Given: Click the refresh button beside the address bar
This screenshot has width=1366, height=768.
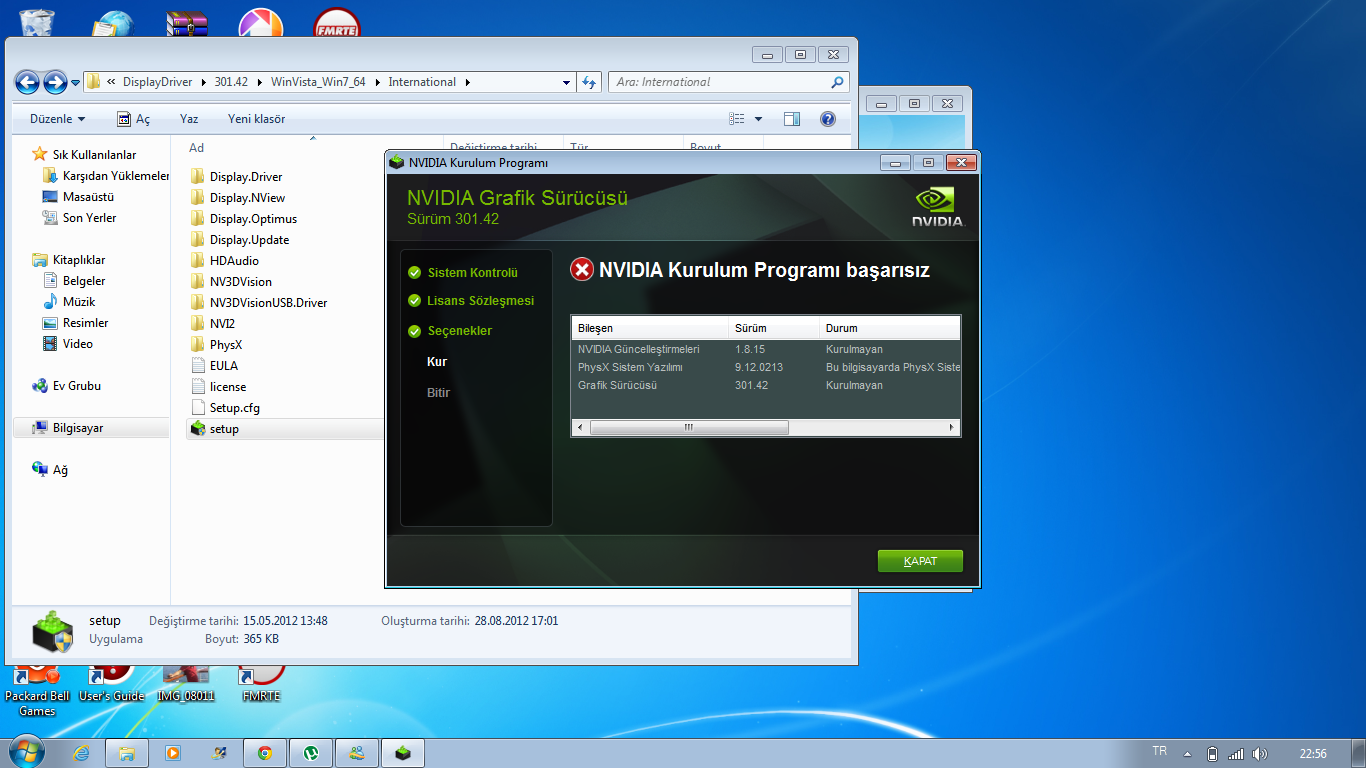Looking at the screenshot, I should [589, 82].
